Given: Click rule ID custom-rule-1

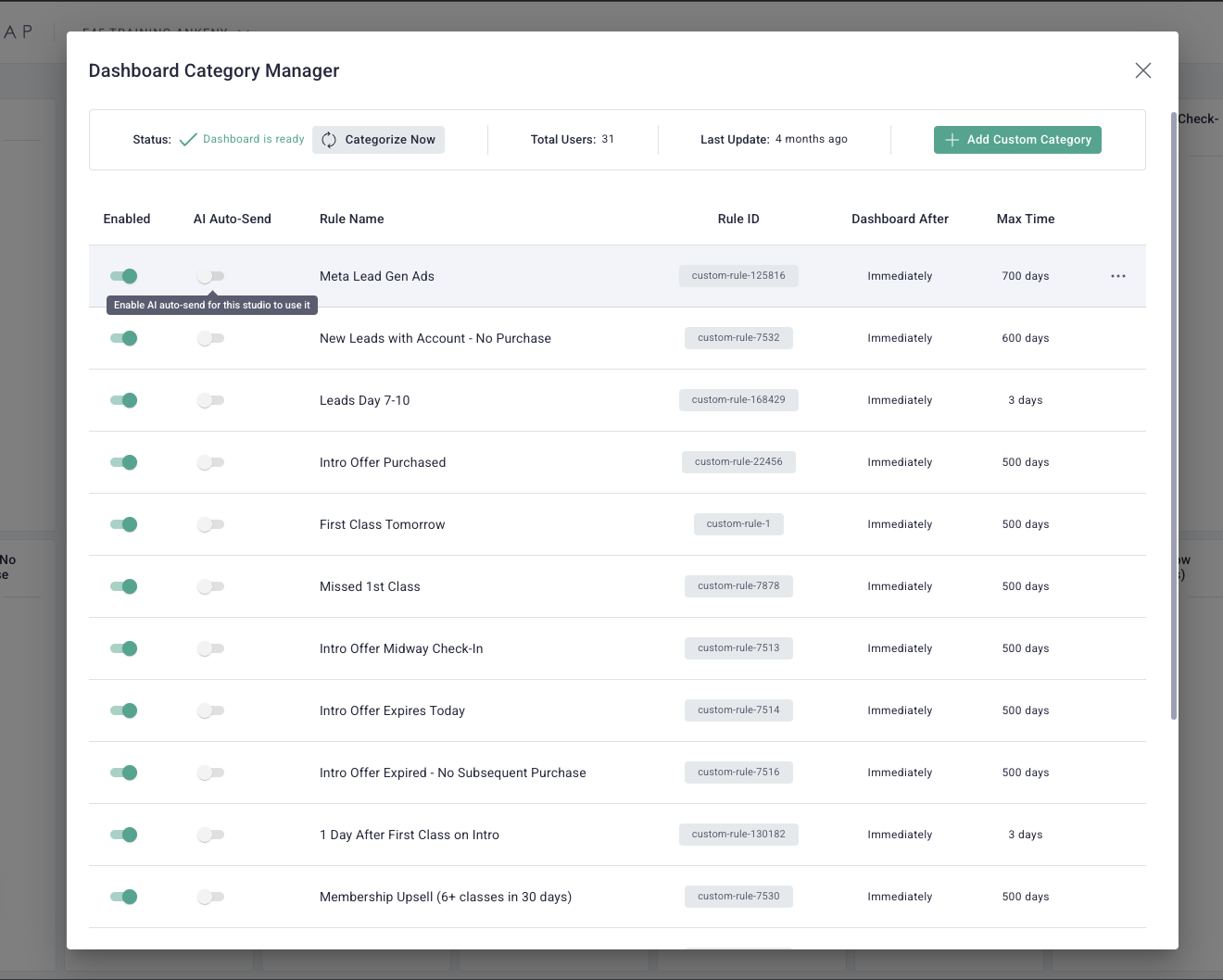Looking at the screenshot, I should click(x=738, y=524).
